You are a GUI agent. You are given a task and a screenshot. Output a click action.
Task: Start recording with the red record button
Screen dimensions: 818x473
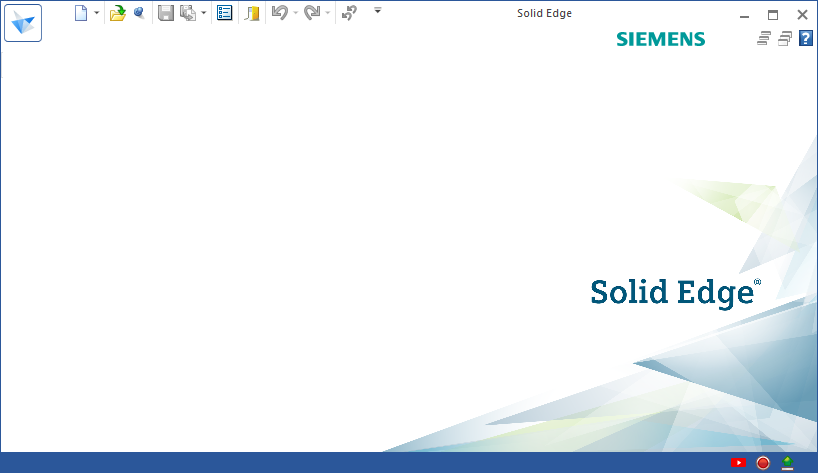pos(763,463)
